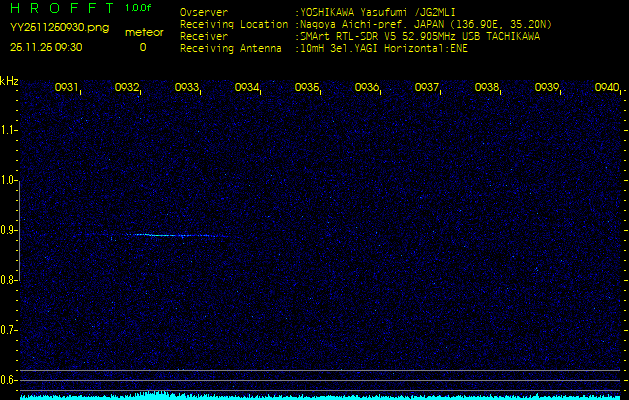The image size is (629, 400).
Task: Click the green "meteor" label
Action: 144,32
